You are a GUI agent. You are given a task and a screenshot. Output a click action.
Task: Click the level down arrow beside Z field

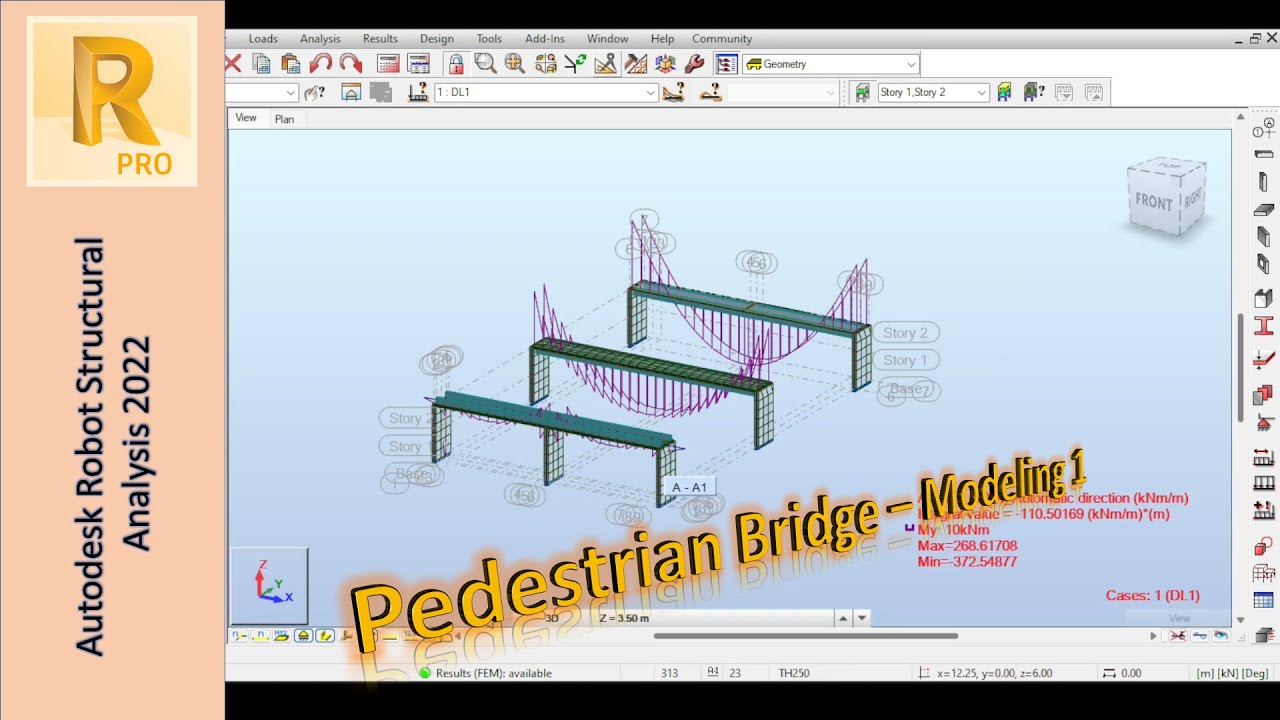click(x=862, y=618)
